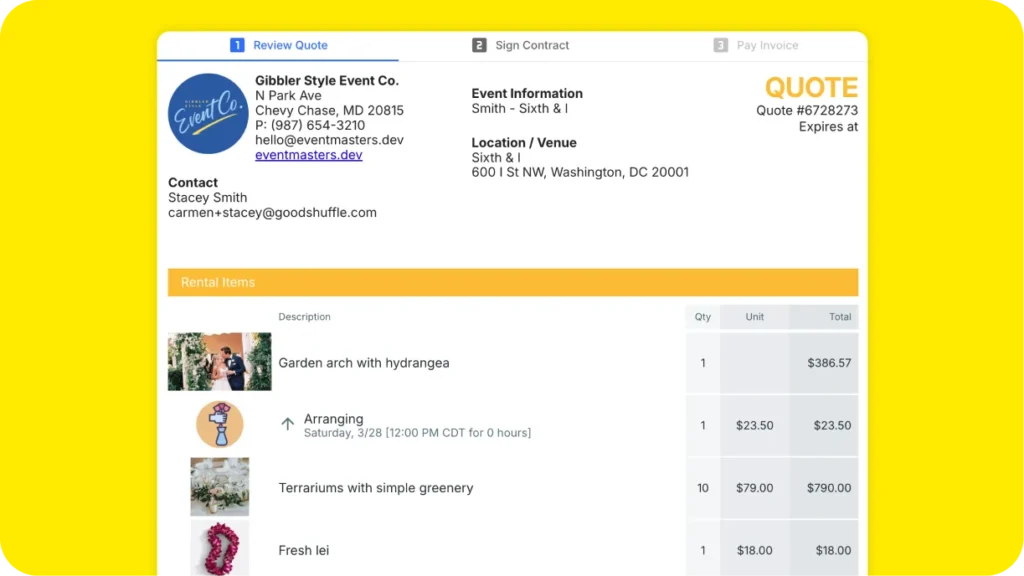
Task: Click the $79.00 unit price cell
Action: click(755, 488)
